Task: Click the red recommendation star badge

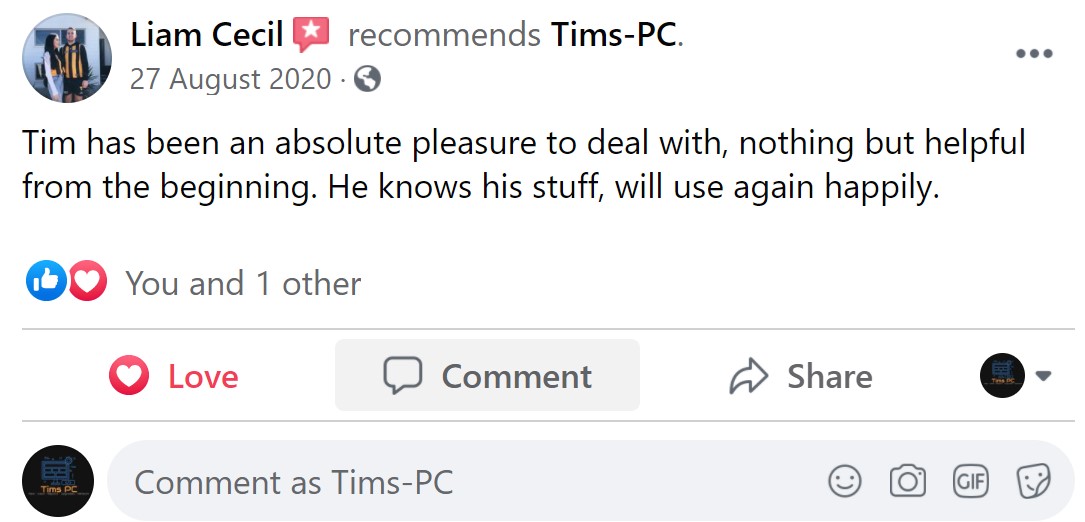Action: (311, 36)
